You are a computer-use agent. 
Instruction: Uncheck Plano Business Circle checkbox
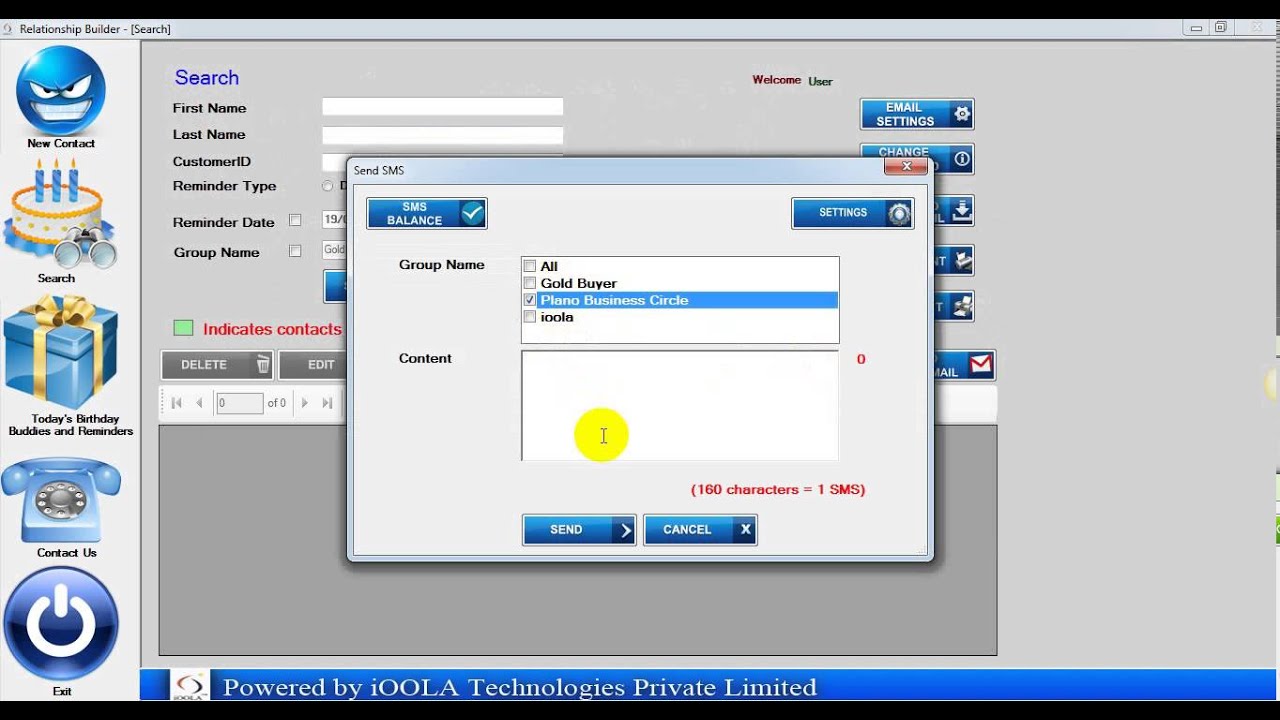pos(530,300)
